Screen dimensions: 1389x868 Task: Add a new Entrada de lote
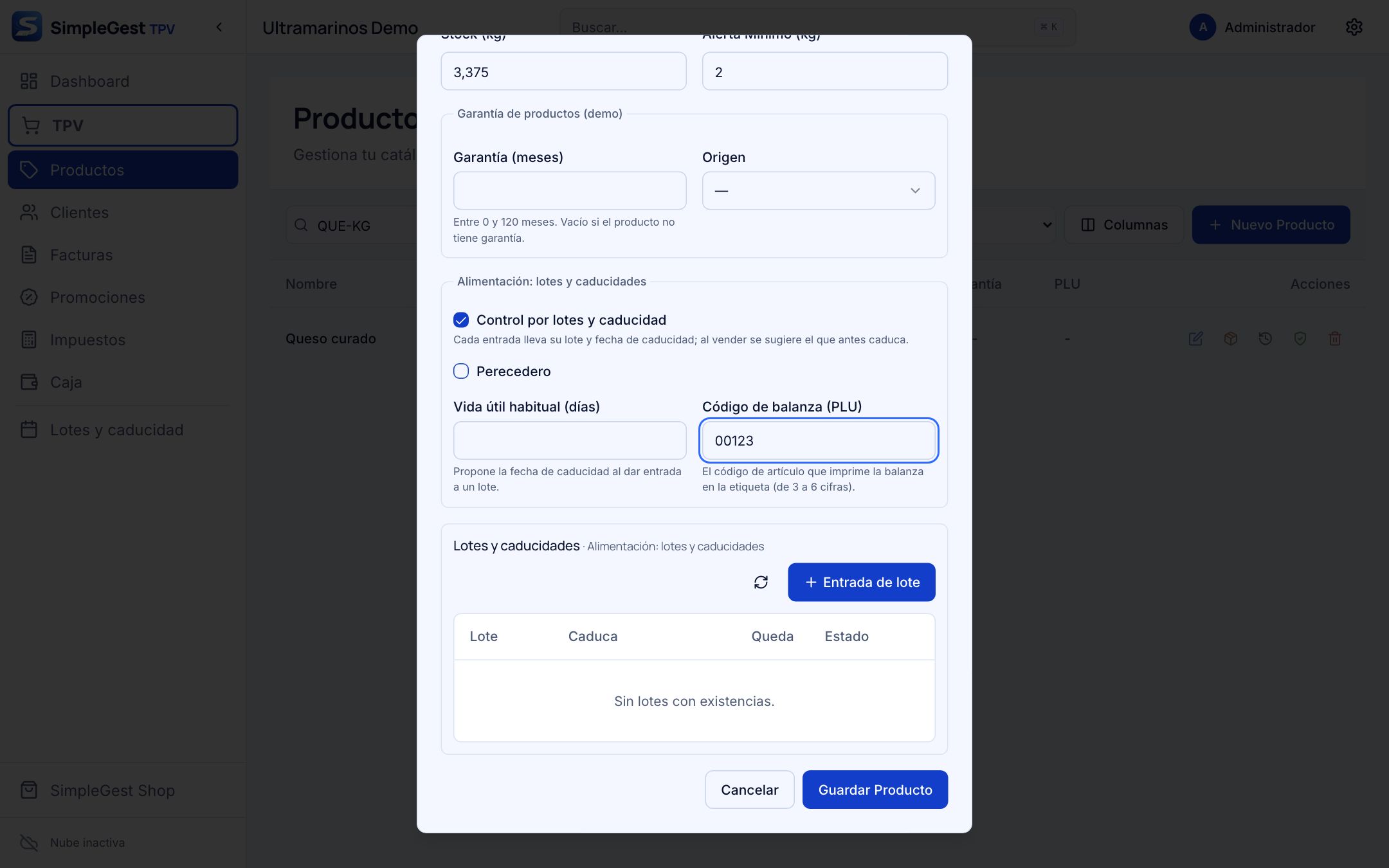point(861,583)
